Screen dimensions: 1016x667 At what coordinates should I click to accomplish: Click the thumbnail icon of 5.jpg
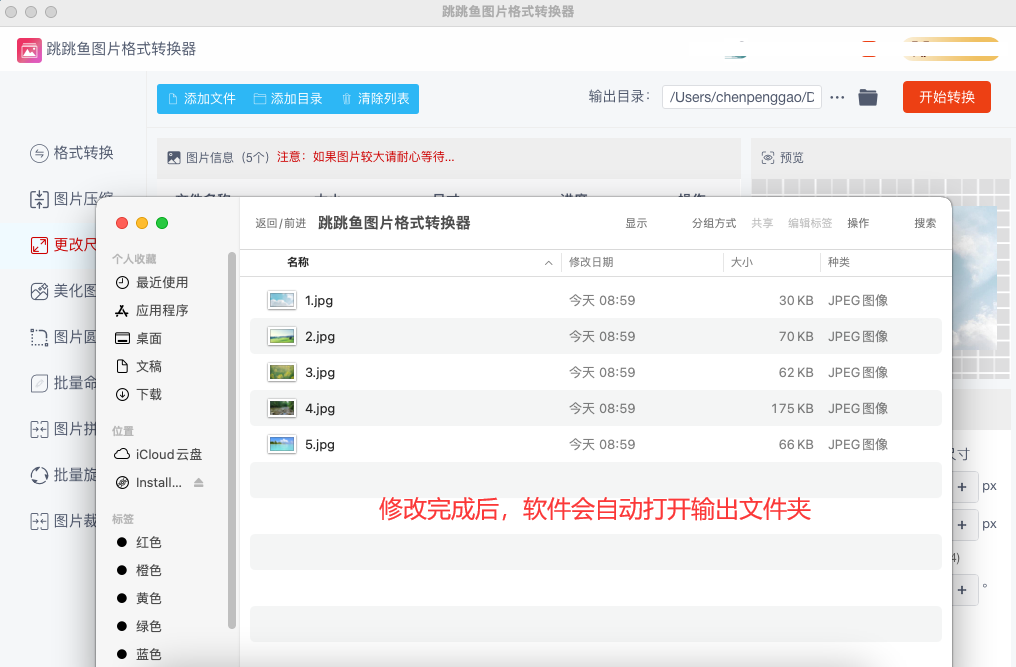click(282, 444)
